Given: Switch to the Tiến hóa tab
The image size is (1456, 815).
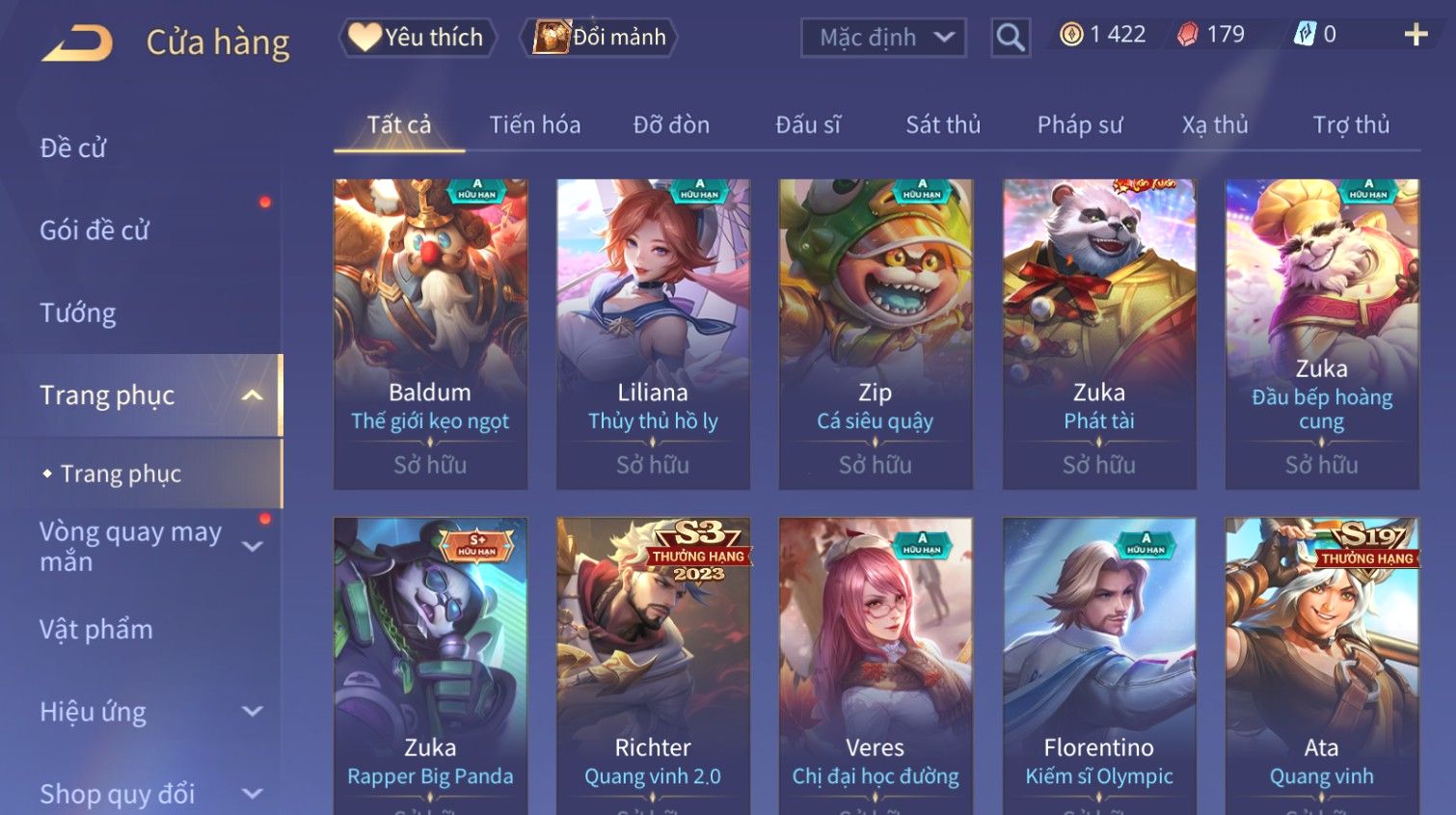Looking at the screenshot, I should point(535,125).
